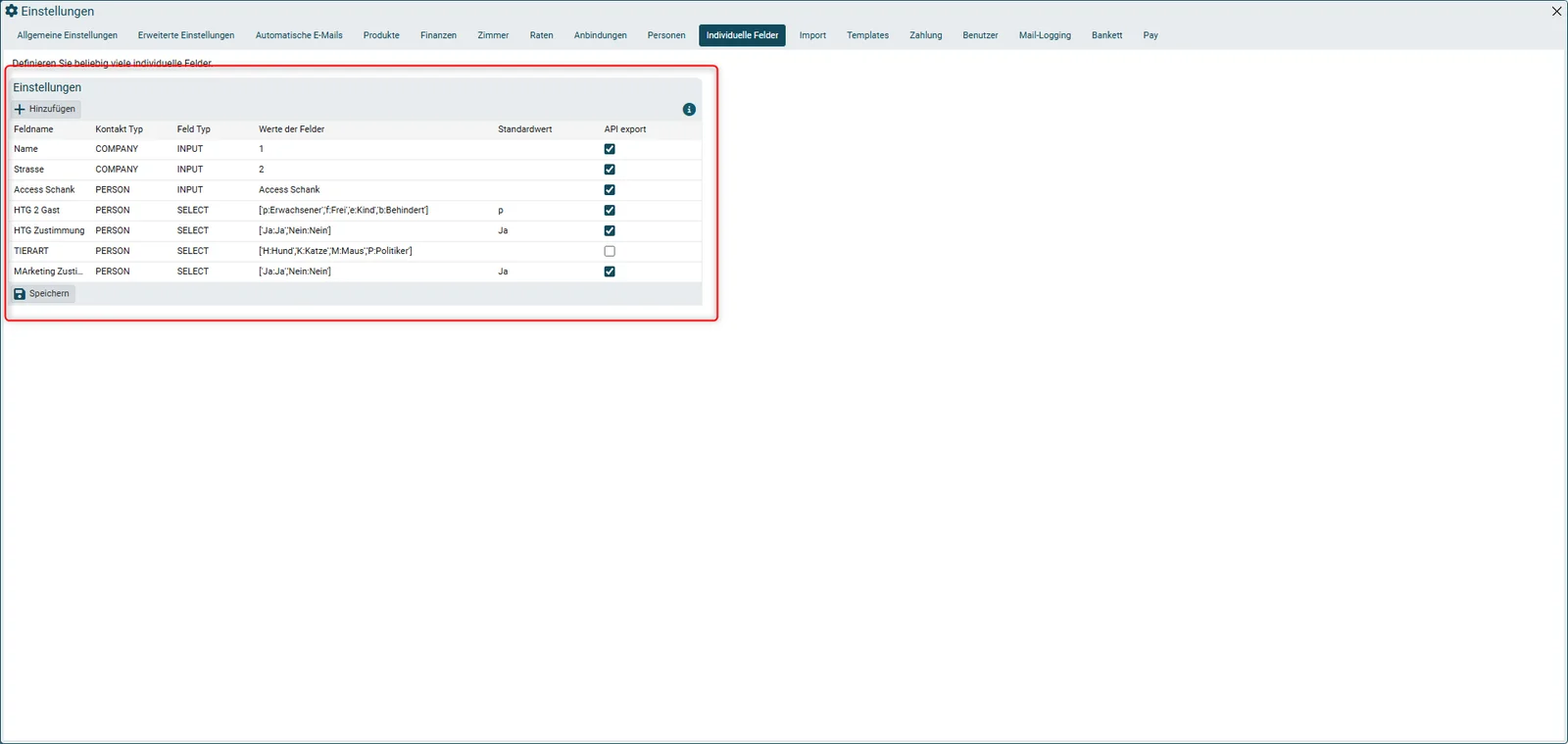The width and height of the screenshot is (1568, 744).
Task: Go to the Mail-Logging tab
Action: [1045, 35]
